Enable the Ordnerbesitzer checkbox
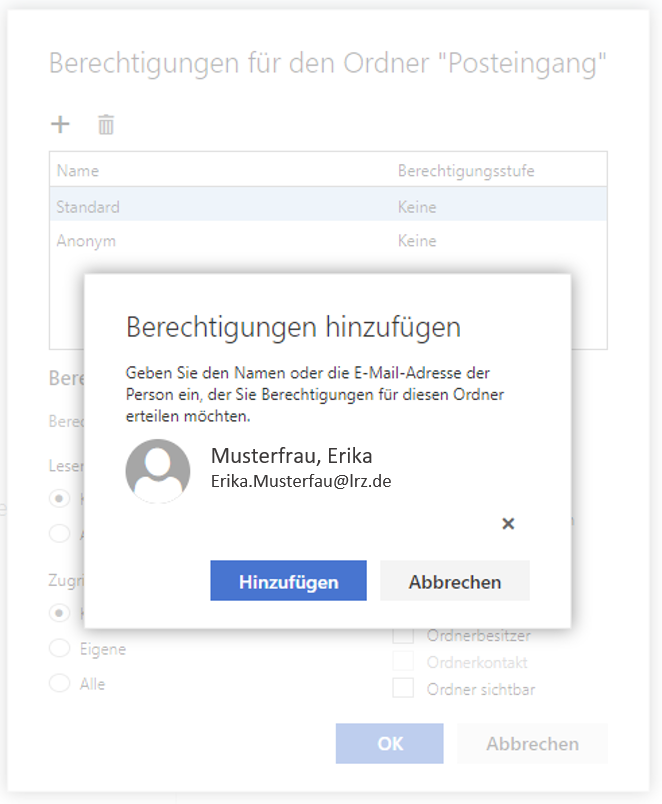 [x=403, y=636]
